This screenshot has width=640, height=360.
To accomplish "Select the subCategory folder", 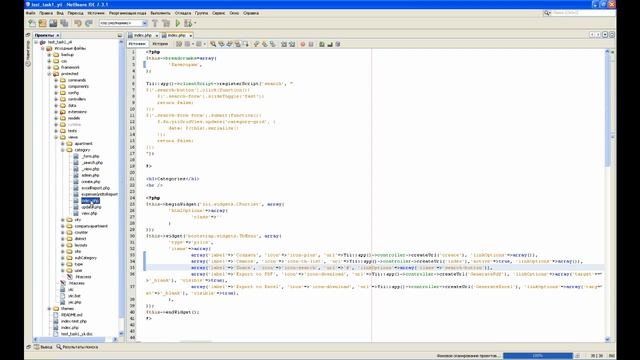I will click(x=85, y=258).
